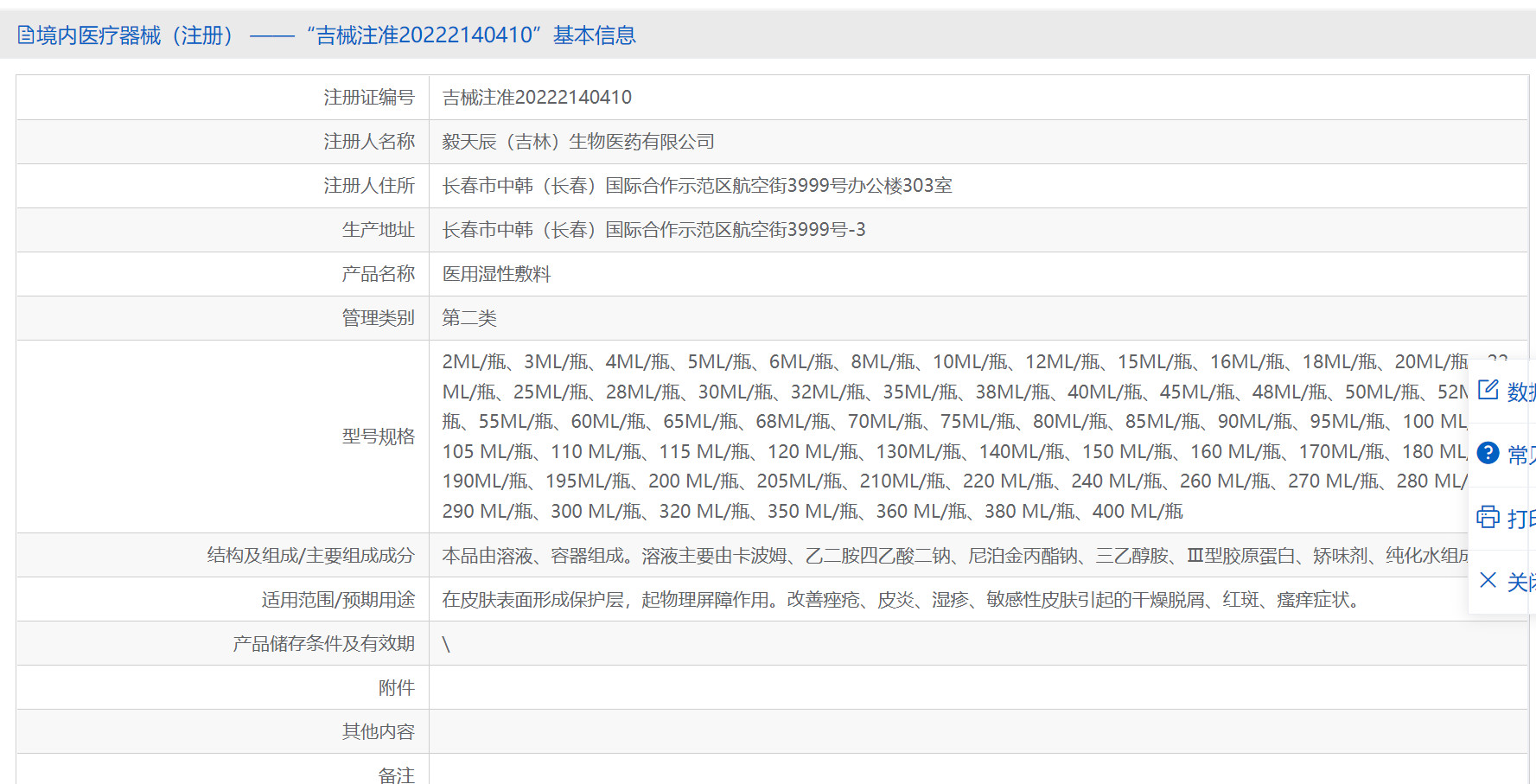Click the 产品名称 row label

(378, 274)
